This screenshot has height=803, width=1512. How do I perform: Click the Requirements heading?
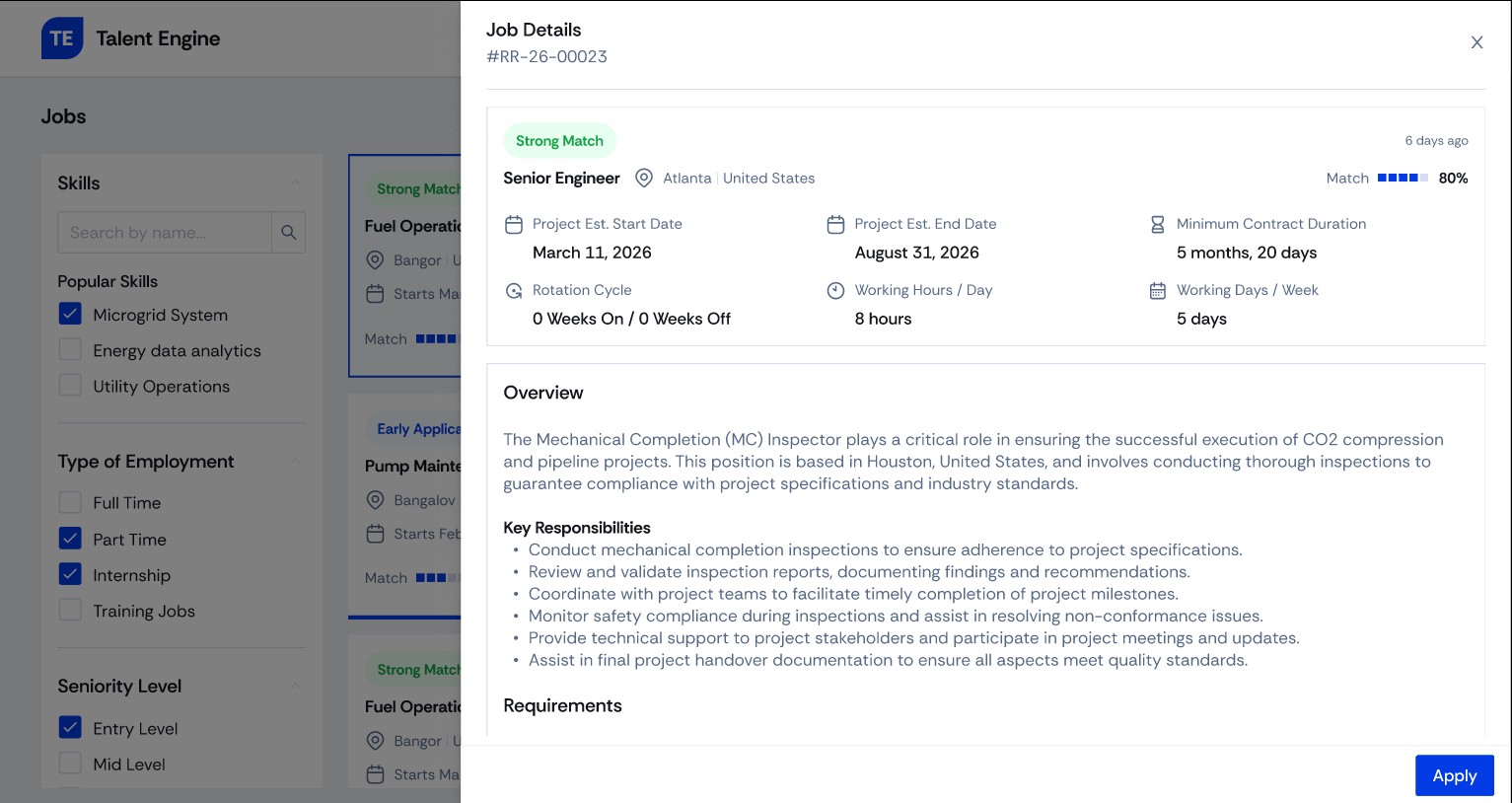(x=562, y=705)
